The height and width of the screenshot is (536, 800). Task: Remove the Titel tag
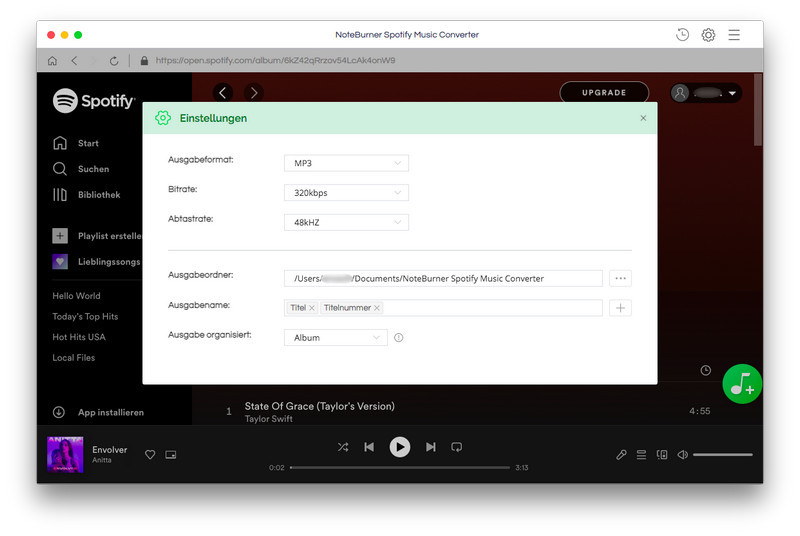(x=312, y=308)
